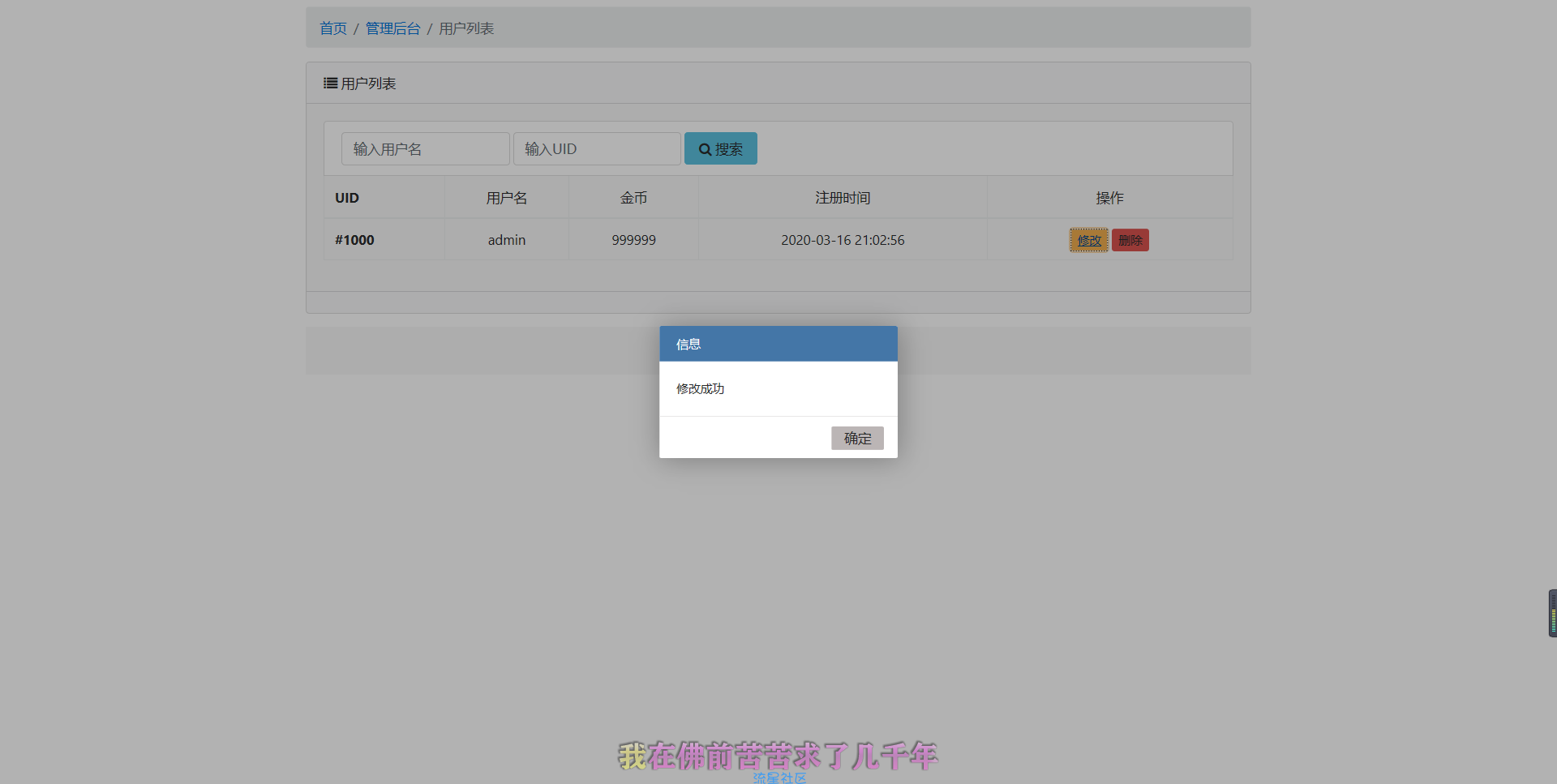This screenshot has height=784, width=1557.
Task: Open the 流星社区 link at the bottom
Action: [x=778, y=778]
